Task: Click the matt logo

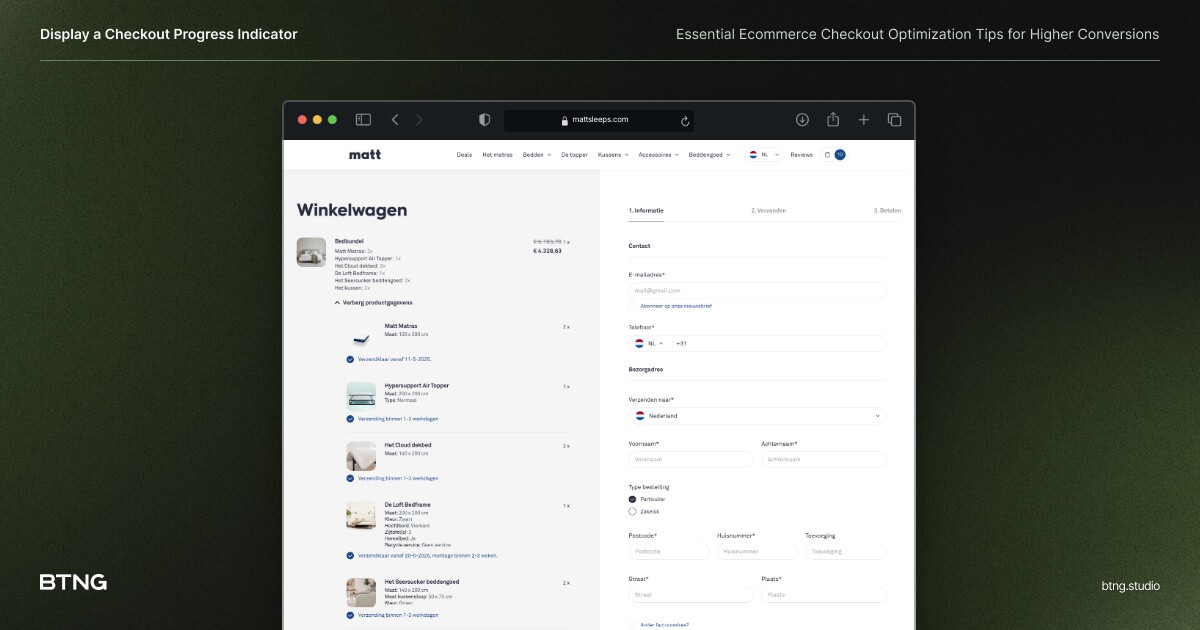Action: [365, 155]
